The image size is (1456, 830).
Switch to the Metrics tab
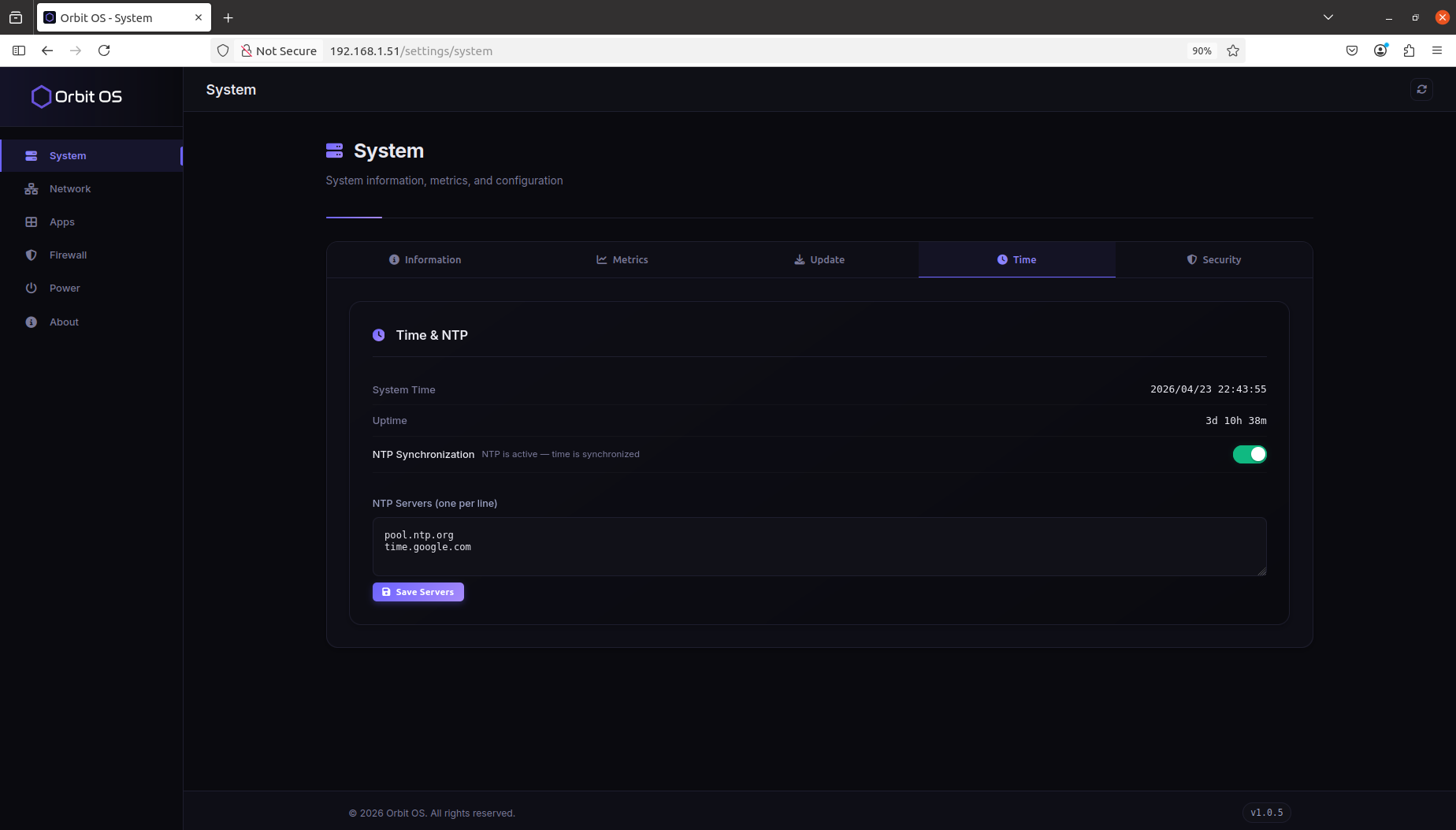point(622,259)
